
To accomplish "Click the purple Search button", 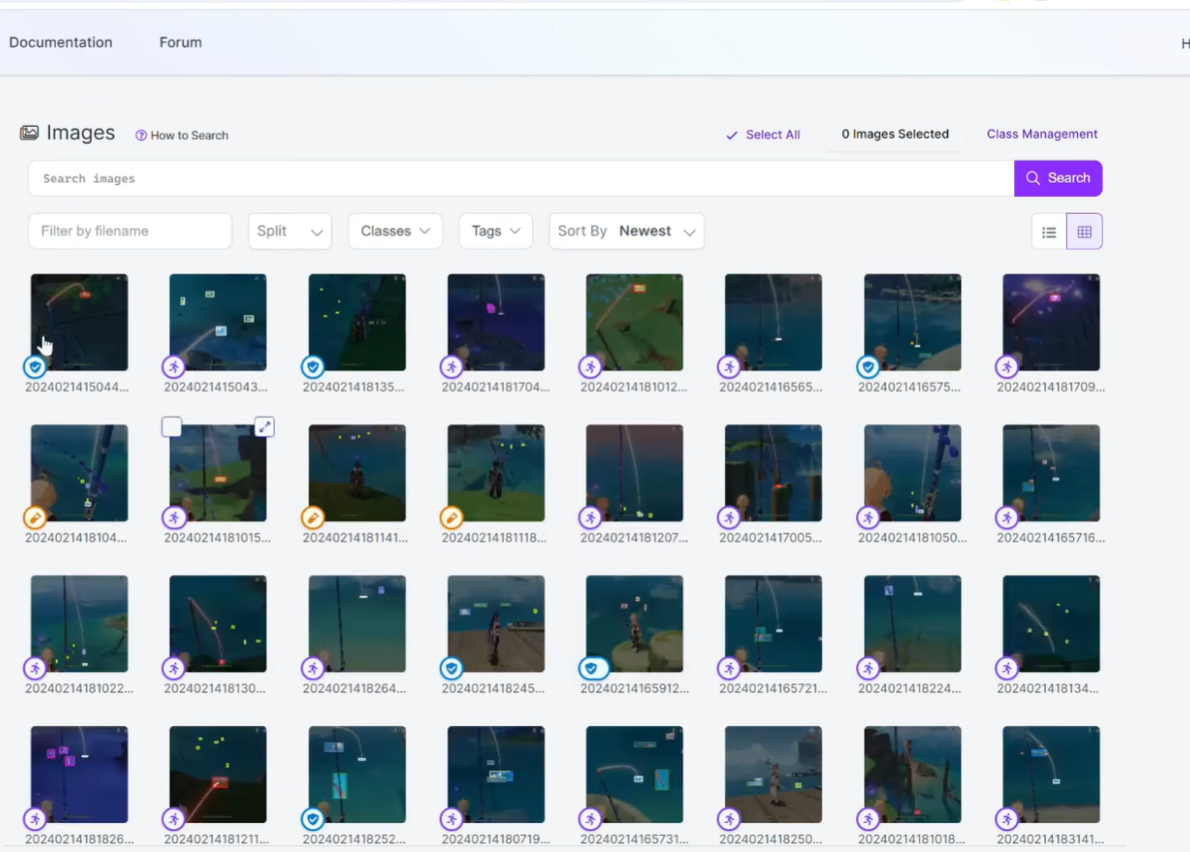I will tap(1058, 178).
